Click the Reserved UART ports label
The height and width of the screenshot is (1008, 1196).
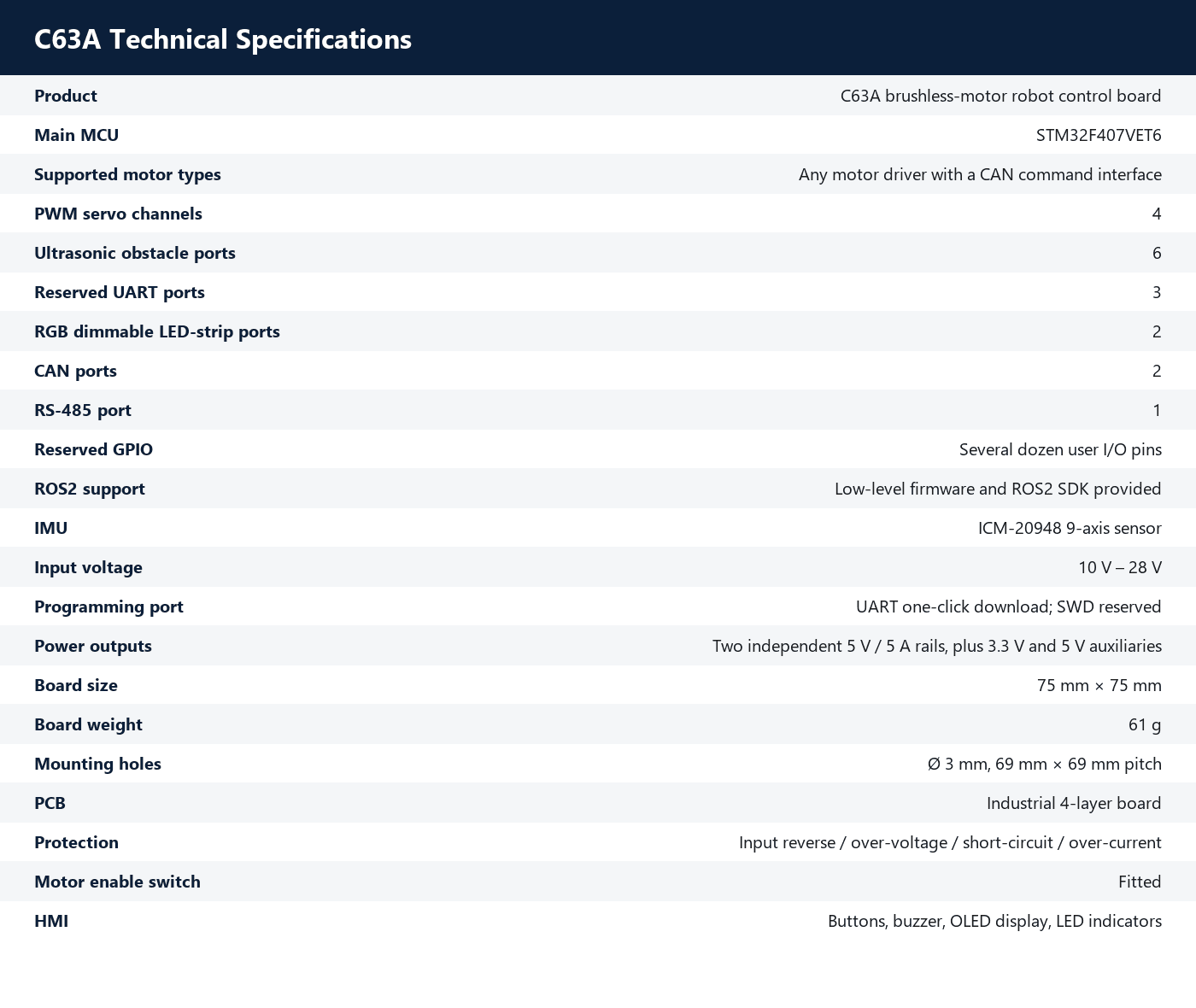click(120, 292)
